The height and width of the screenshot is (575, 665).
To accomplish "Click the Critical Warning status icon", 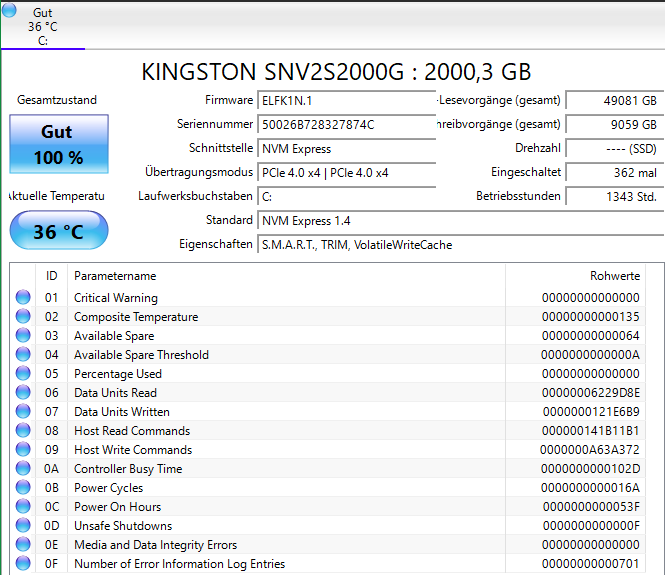I will pyautogui.click(x=23, y=298).
